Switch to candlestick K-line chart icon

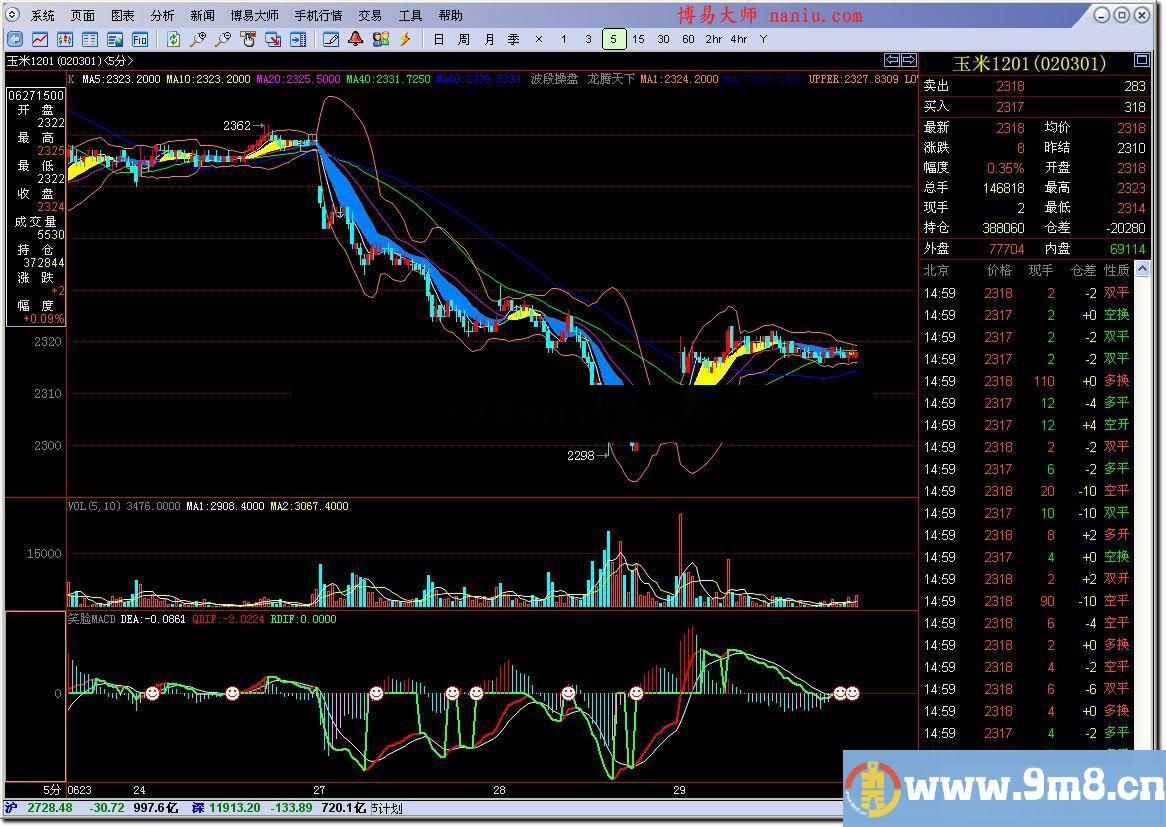click(x=65, y=39)
